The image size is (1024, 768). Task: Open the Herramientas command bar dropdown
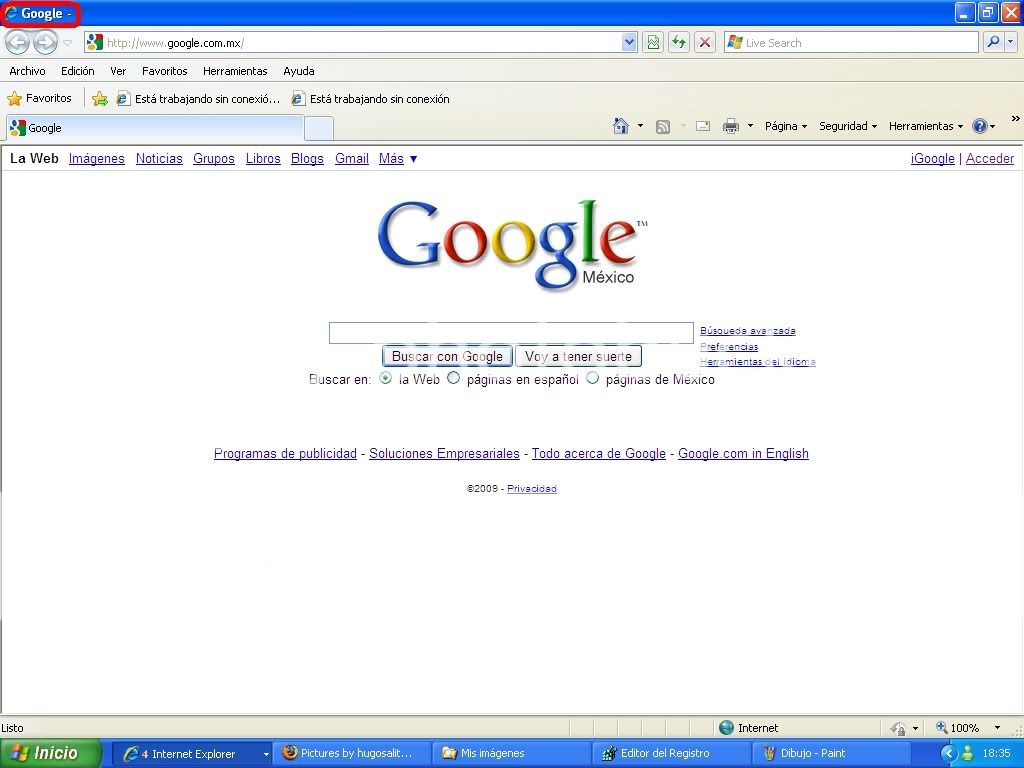point(925,126)
